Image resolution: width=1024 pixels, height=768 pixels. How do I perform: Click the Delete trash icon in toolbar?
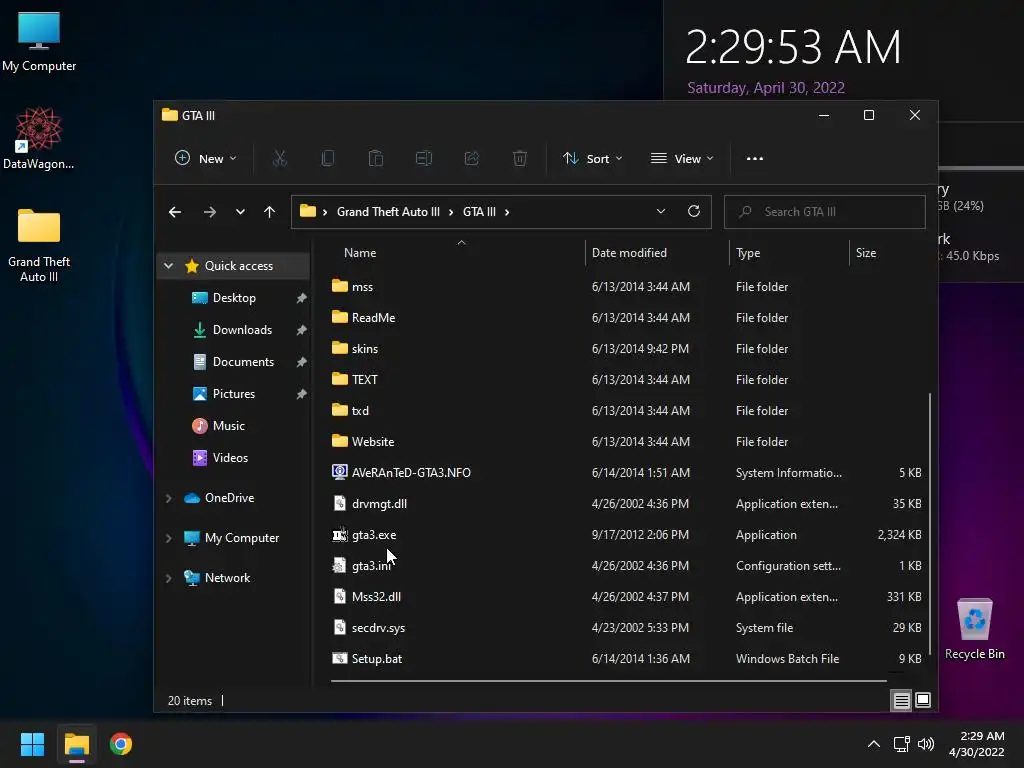pos(520,158)
